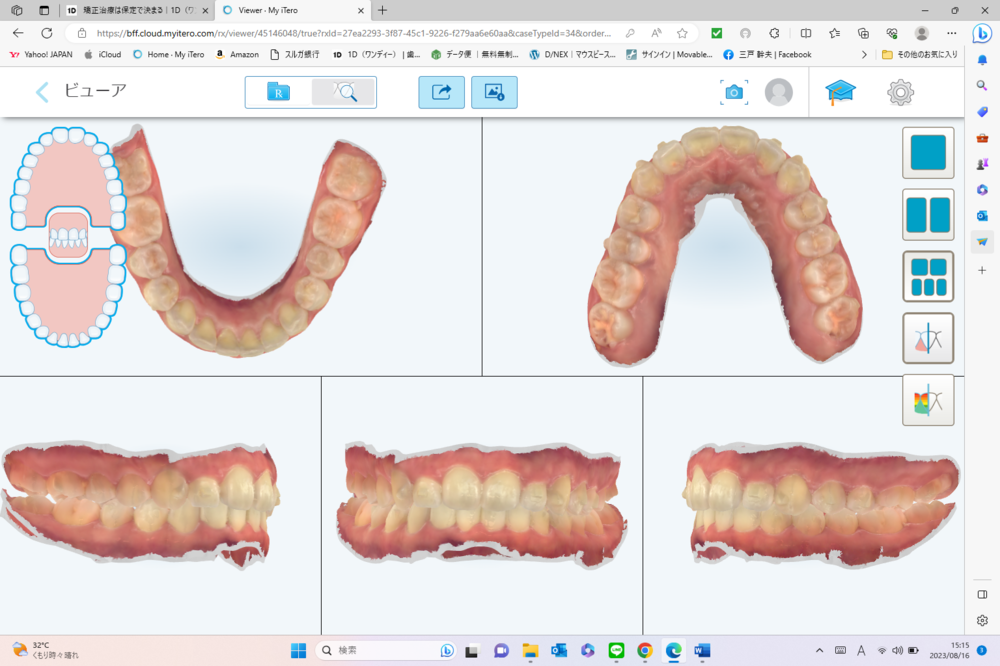Viewport: 1000px width, 666px height.
Task: Open the image download tool
Action: 494,92
